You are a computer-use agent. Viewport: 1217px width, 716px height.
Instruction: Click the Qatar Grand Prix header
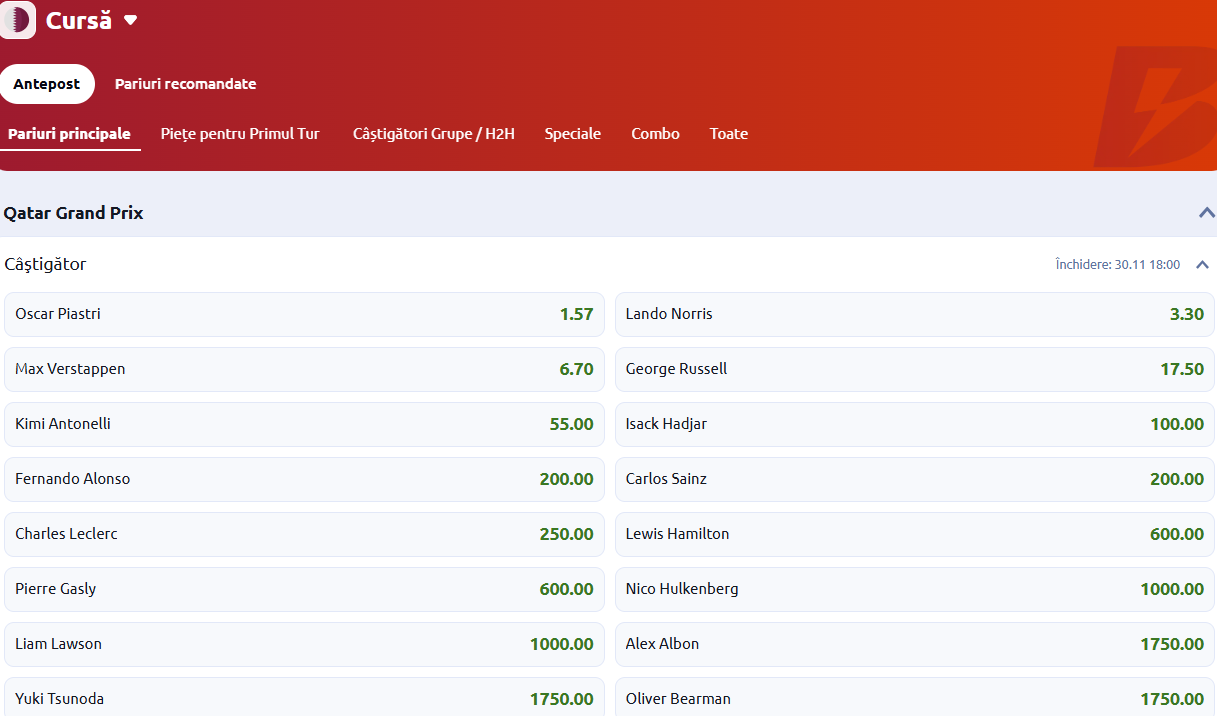tap(74, 213)
